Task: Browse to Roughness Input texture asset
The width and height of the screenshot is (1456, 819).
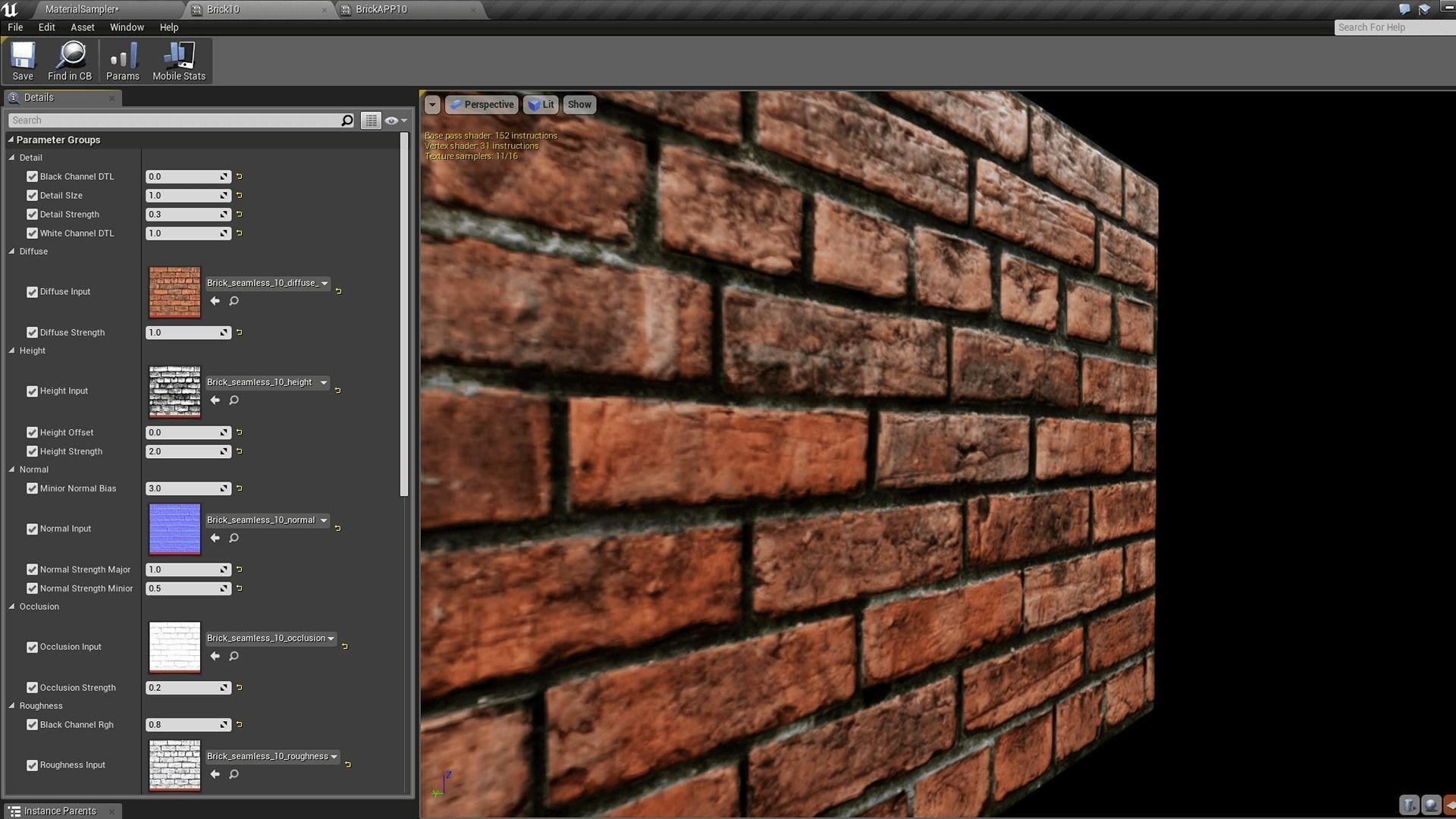Action: [234, 774]
